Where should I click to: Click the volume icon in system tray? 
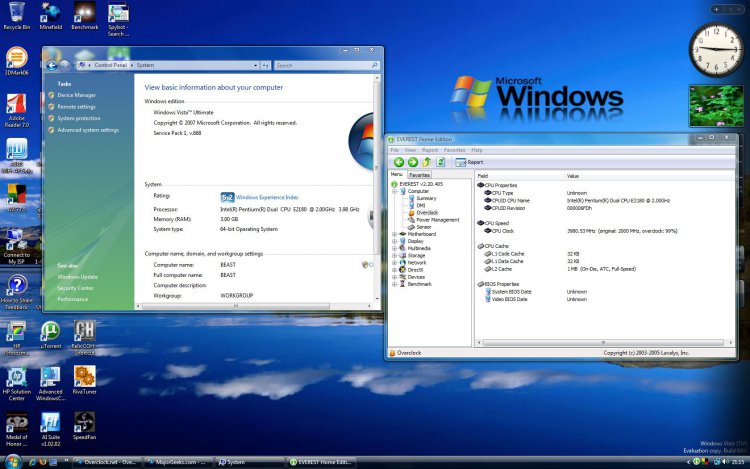(726, 462)
